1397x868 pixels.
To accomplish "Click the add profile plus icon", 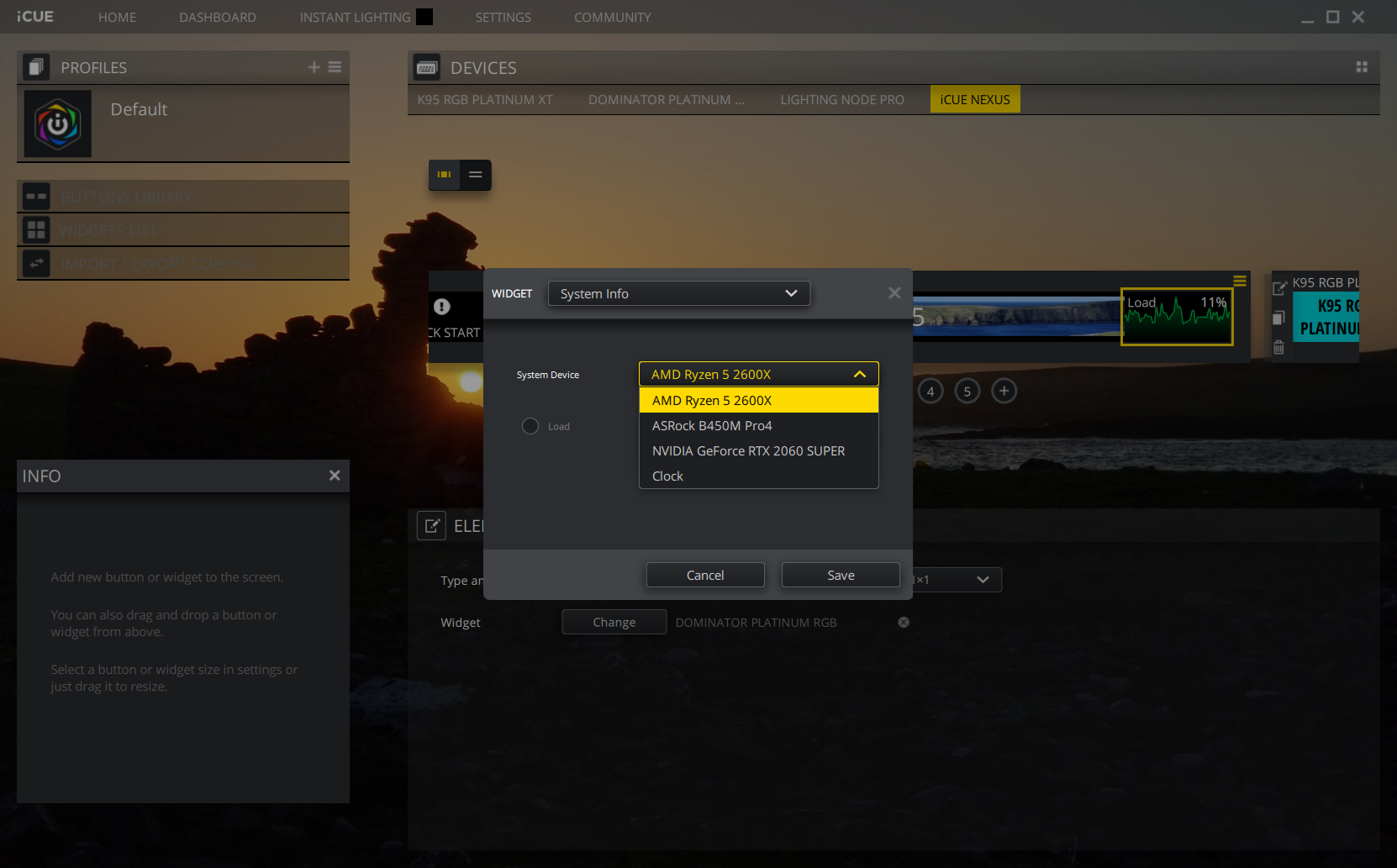I will pos(314,67).
